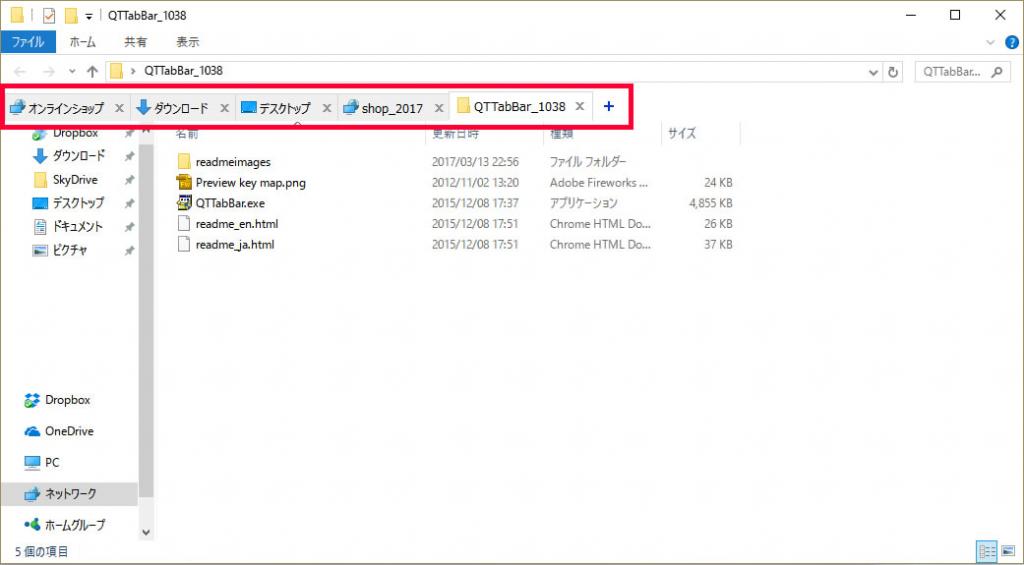Screen dimensions: 1024x565
Task: Open the ホーム ribbon tab
Action: click(x=82, y=42)
